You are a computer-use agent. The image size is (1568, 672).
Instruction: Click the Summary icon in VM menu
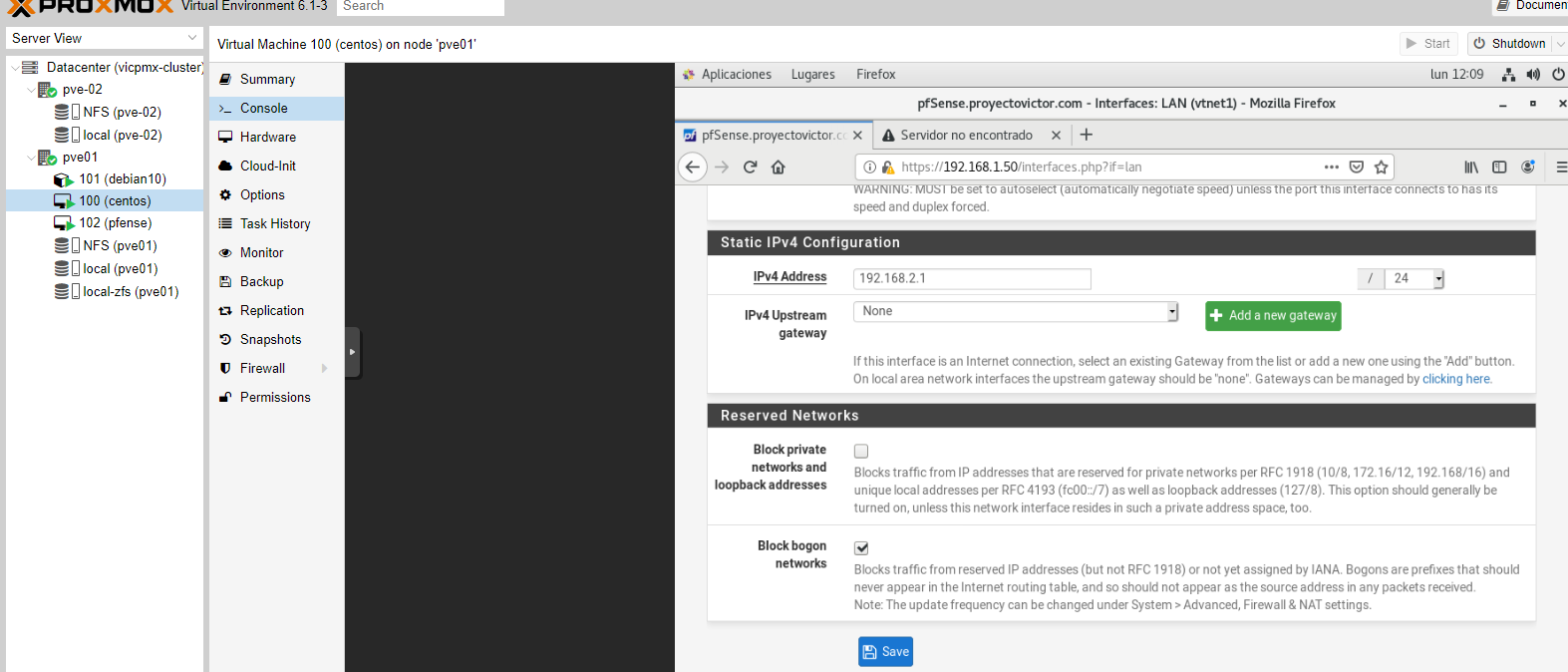pos(225,79)
